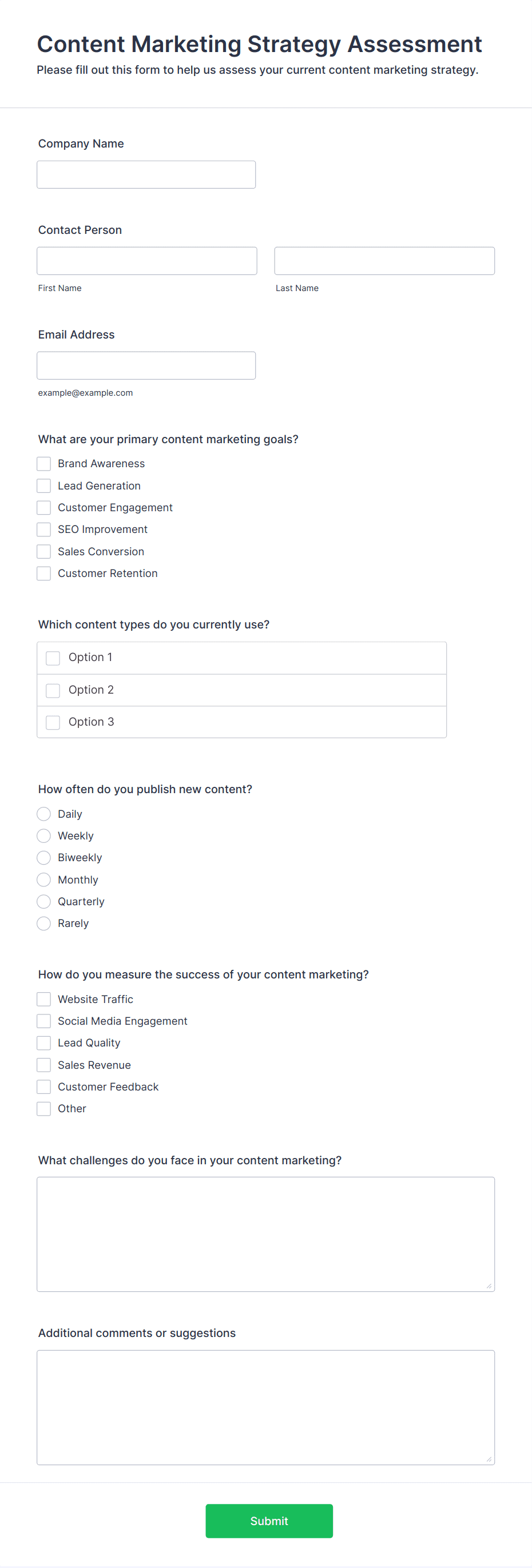Tick the Lead Generation checkbox

44,485
